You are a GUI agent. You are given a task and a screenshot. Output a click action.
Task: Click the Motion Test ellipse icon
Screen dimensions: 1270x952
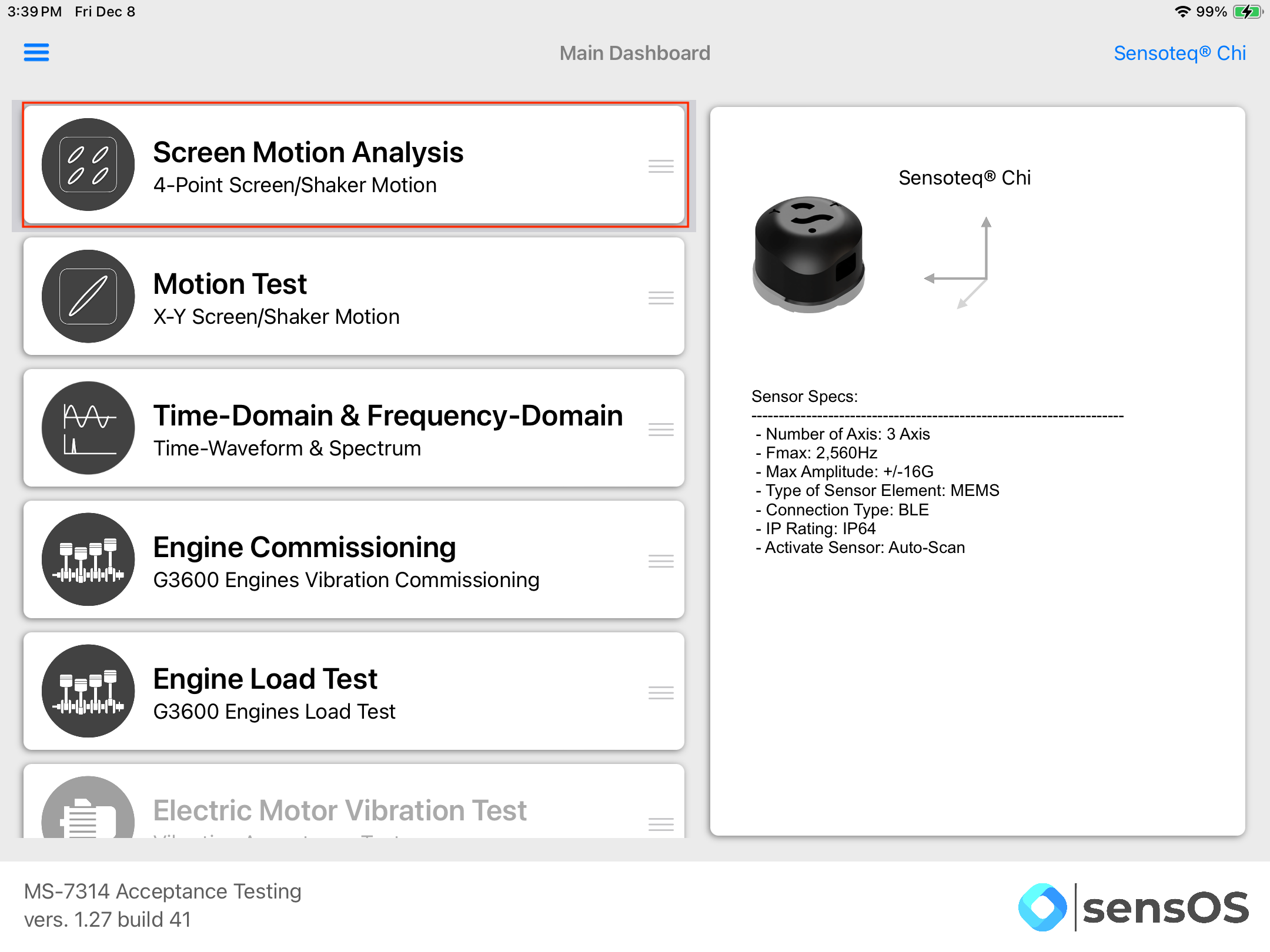coord(88,296)
